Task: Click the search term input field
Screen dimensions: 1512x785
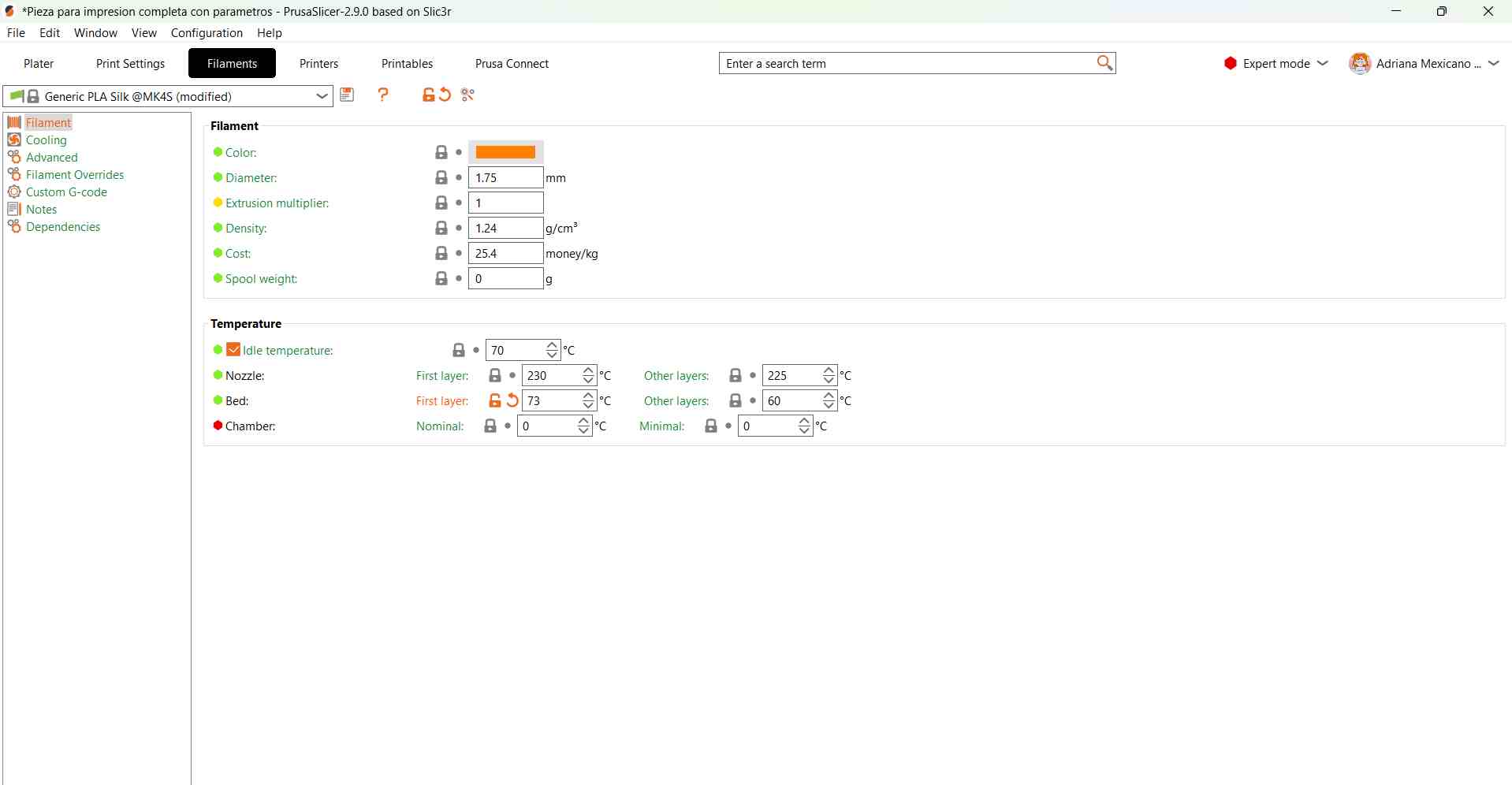Action: [x=907, y=63]
